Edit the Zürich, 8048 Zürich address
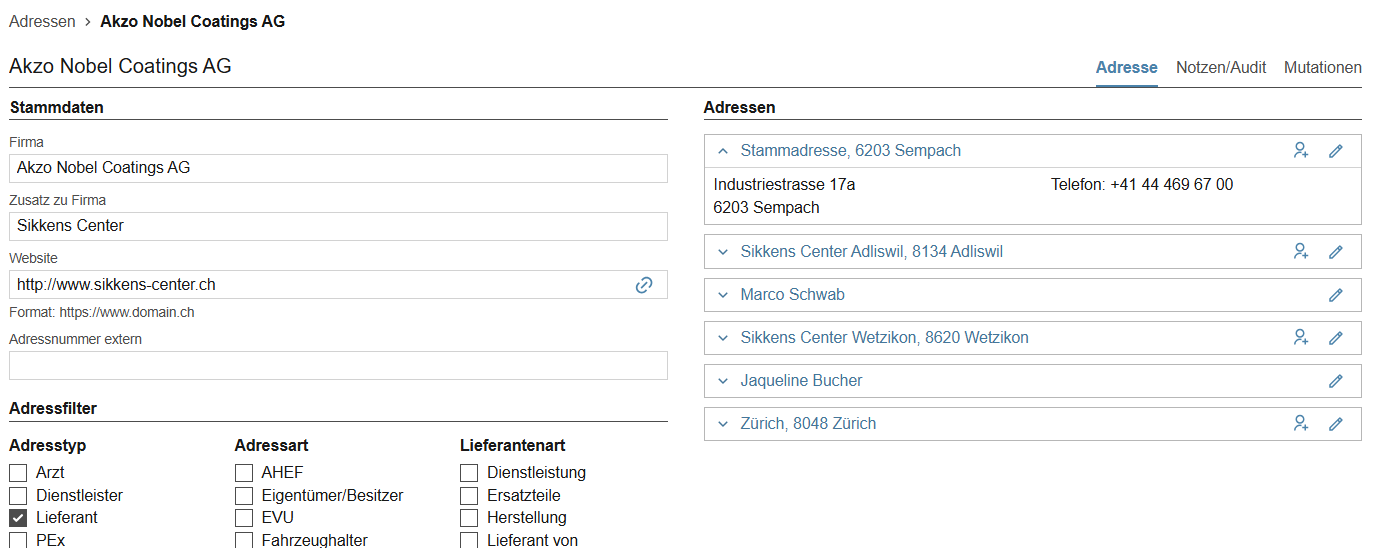 pos(1335,424)
